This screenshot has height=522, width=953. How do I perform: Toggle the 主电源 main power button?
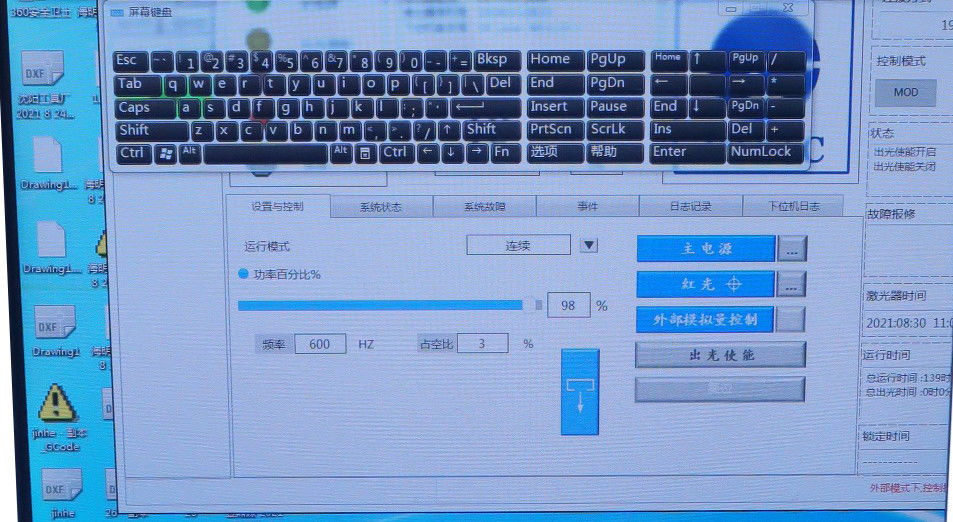[x=705, y=249]
